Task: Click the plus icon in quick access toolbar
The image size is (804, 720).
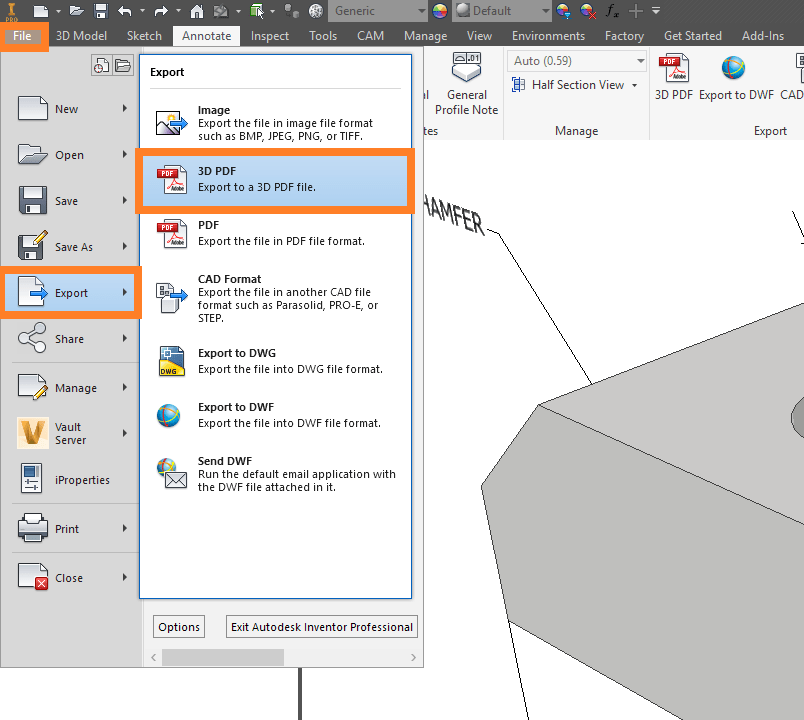Action: click(636, 11)
